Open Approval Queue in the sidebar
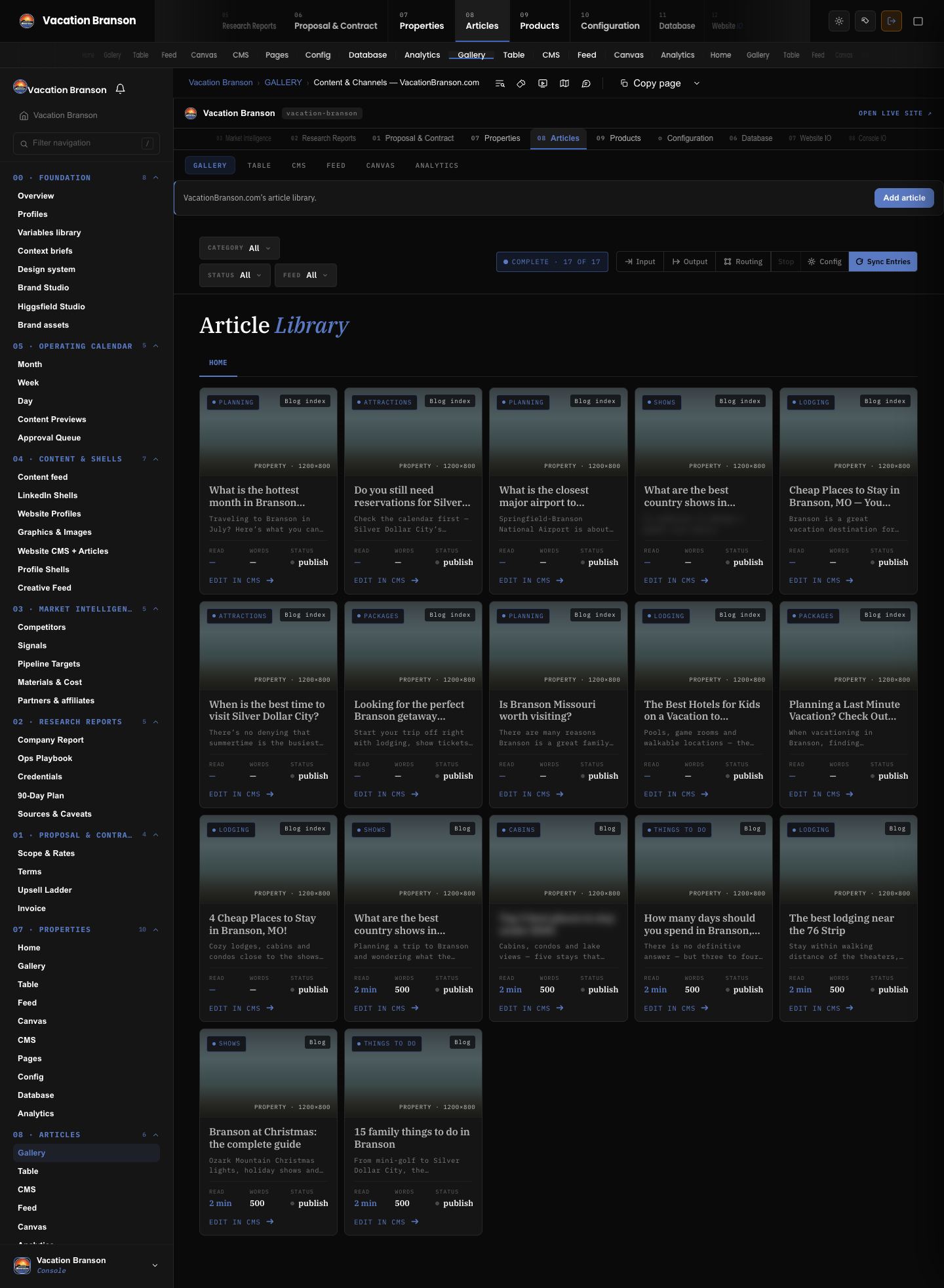 [49, 438]
